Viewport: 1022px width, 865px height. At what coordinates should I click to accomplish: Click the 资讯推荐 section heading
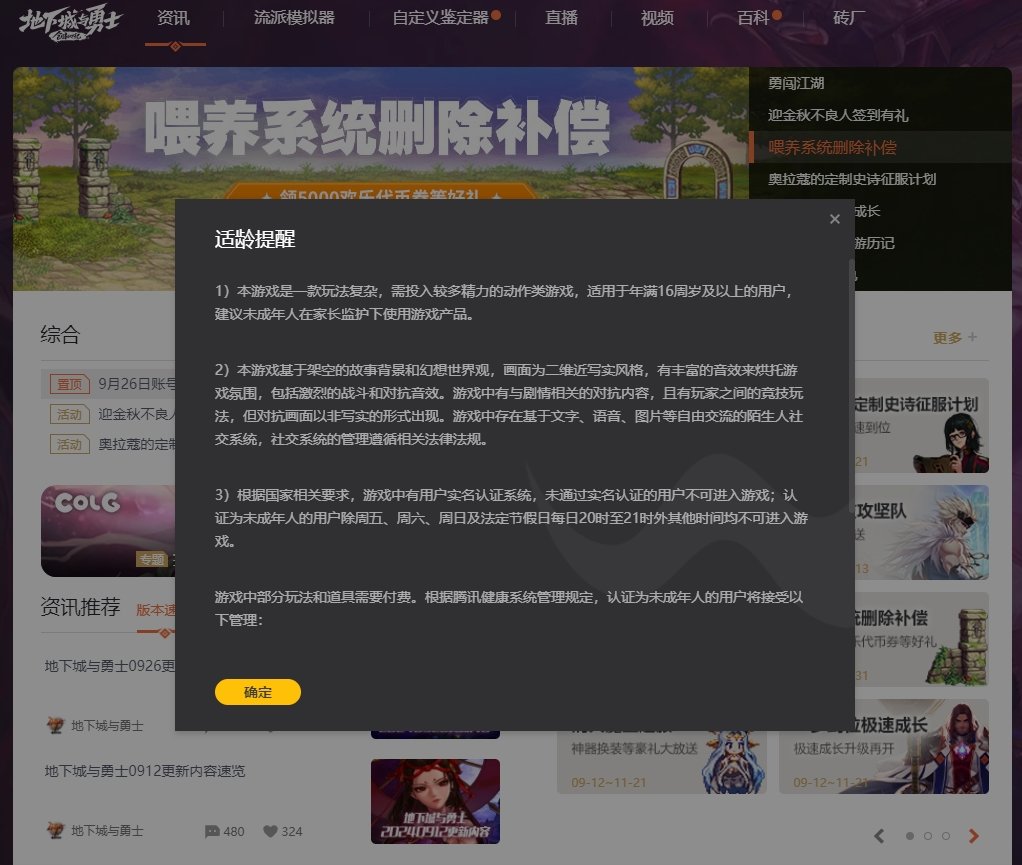click(80, 607)
